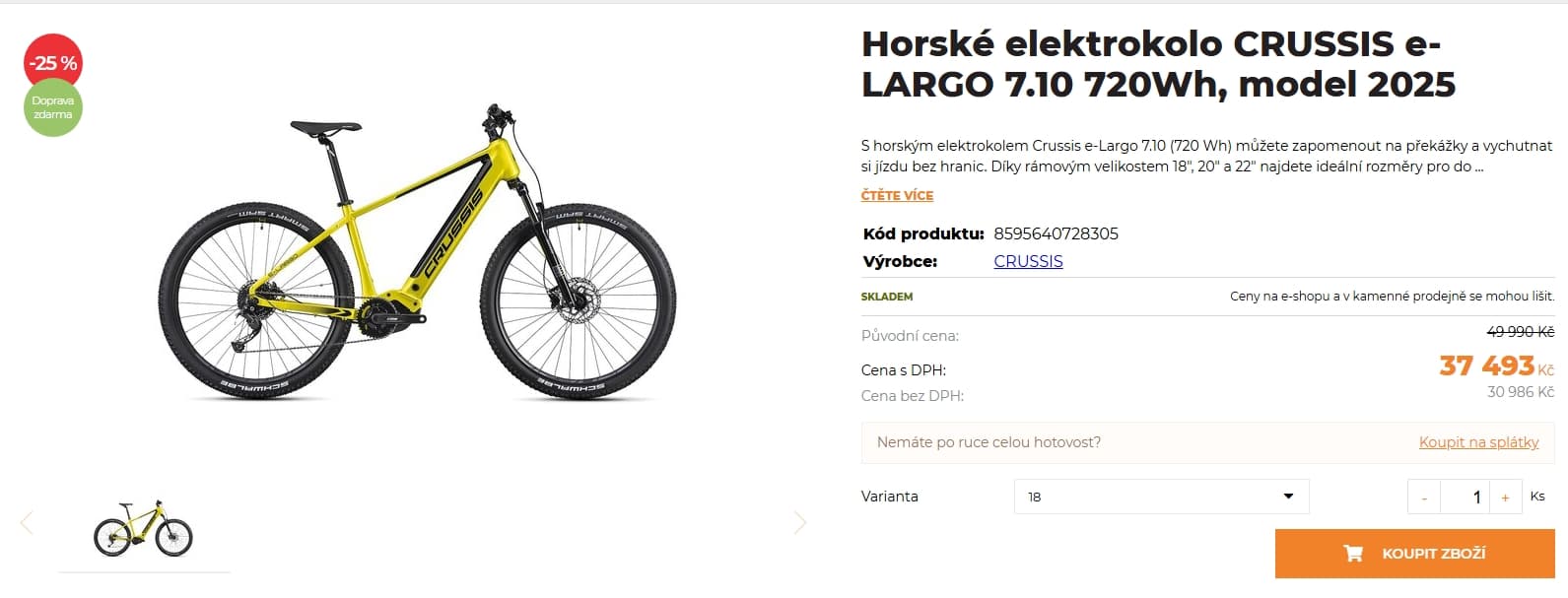The image size is (1568, 598).
Task: Increase quantity with the plus button
Action: click(x=1505, y=498)
